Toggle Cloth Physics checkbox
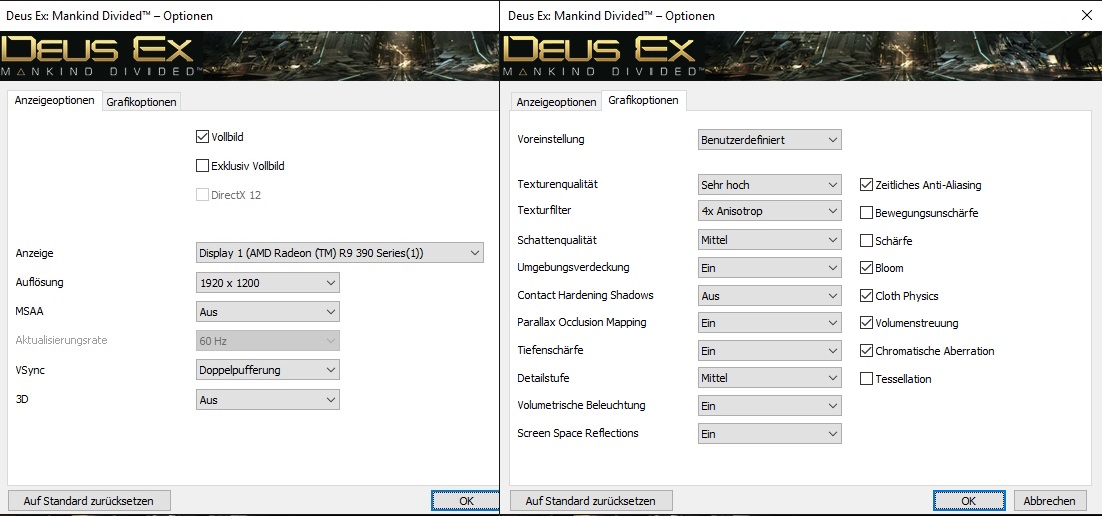This screenshot has height=516, width=1102. pyautogui.click(x=867, y=295)
